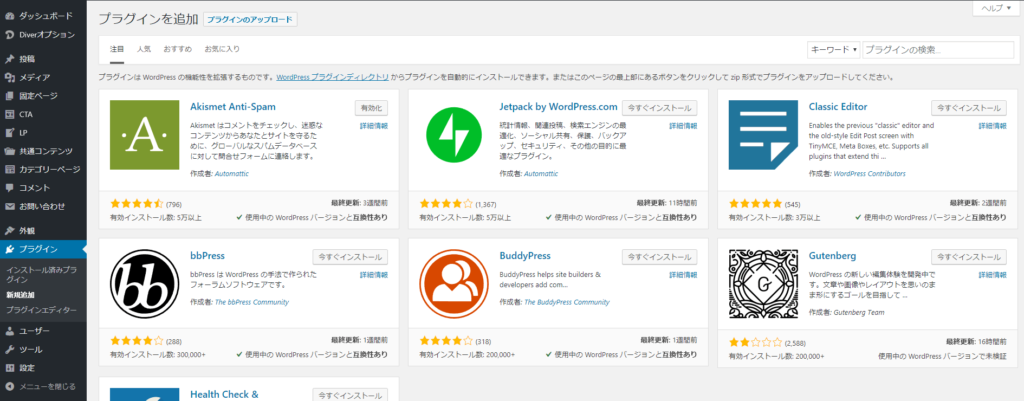Open the ダッシュボード menu icon
This screenshot has width=1024, height=401.
[9, 16]
